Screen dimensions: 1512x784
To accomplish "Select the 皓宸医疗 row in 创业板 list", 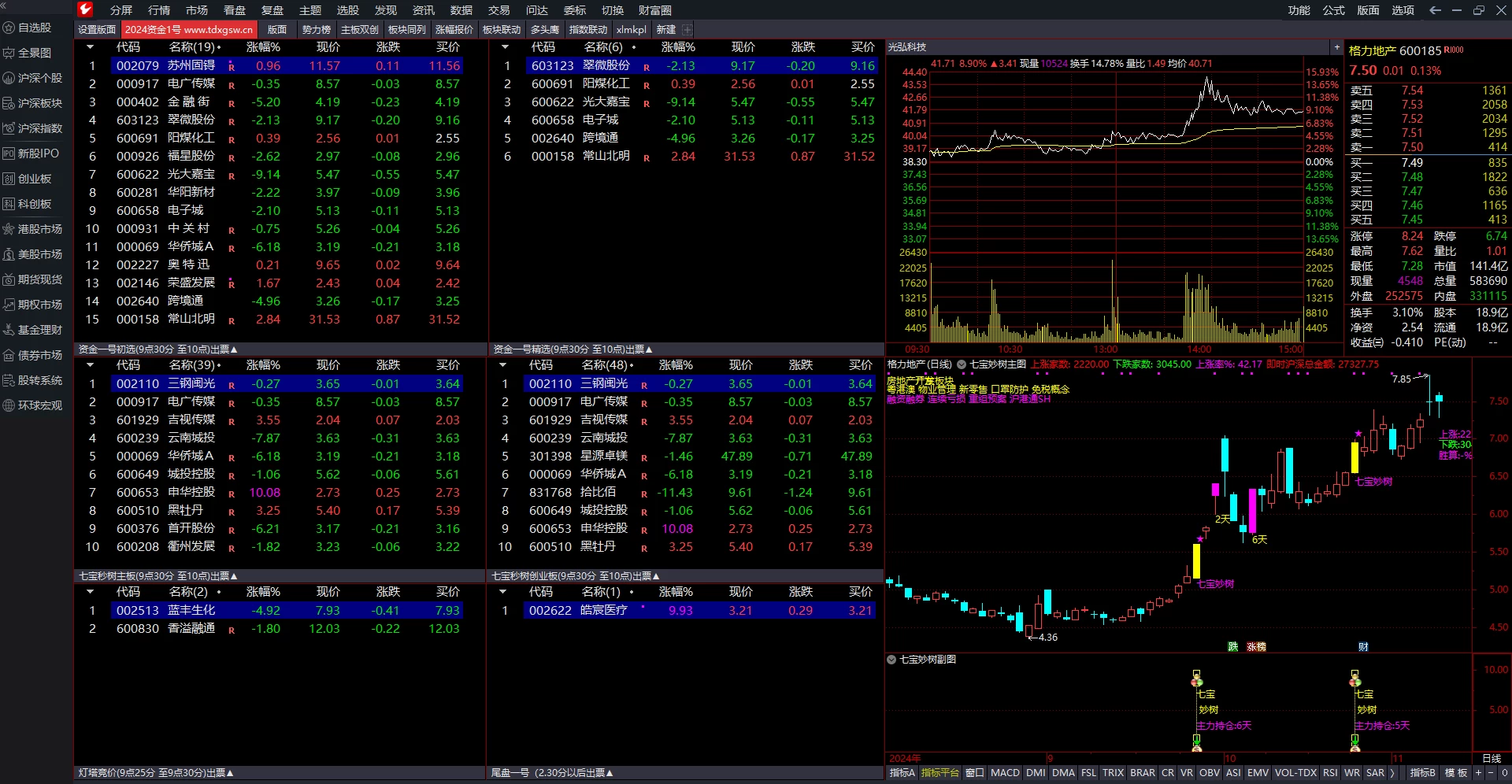I will 699,611.
